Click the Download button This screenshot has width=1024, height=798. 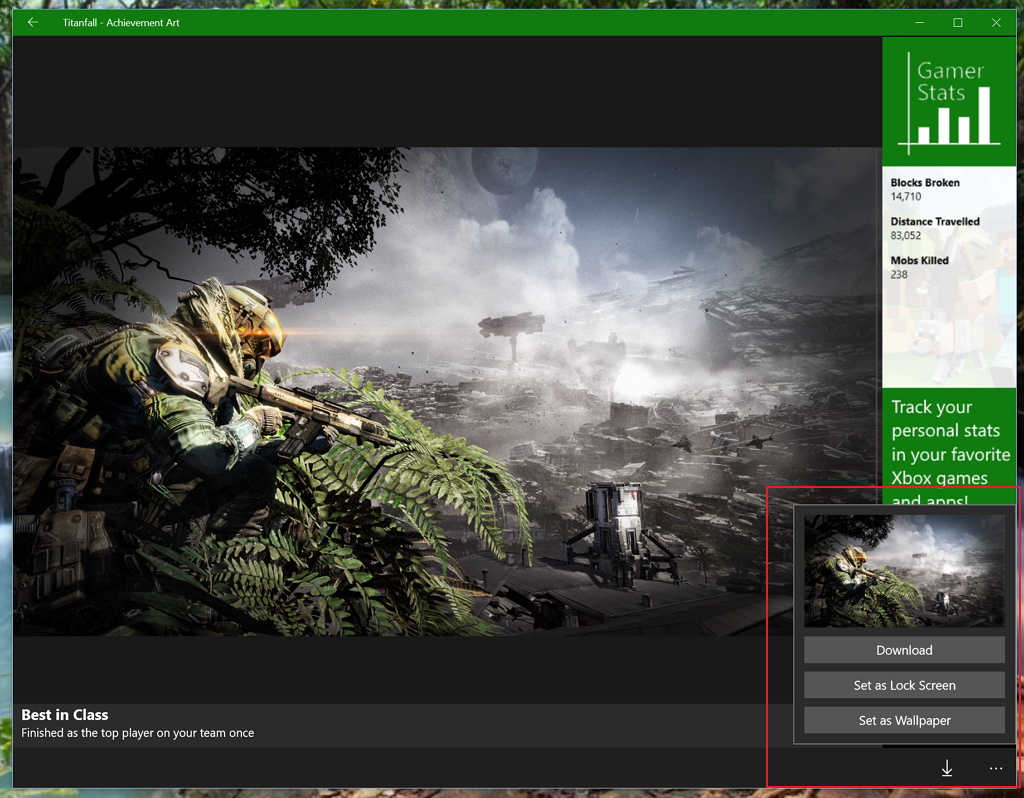coord(904,650)
